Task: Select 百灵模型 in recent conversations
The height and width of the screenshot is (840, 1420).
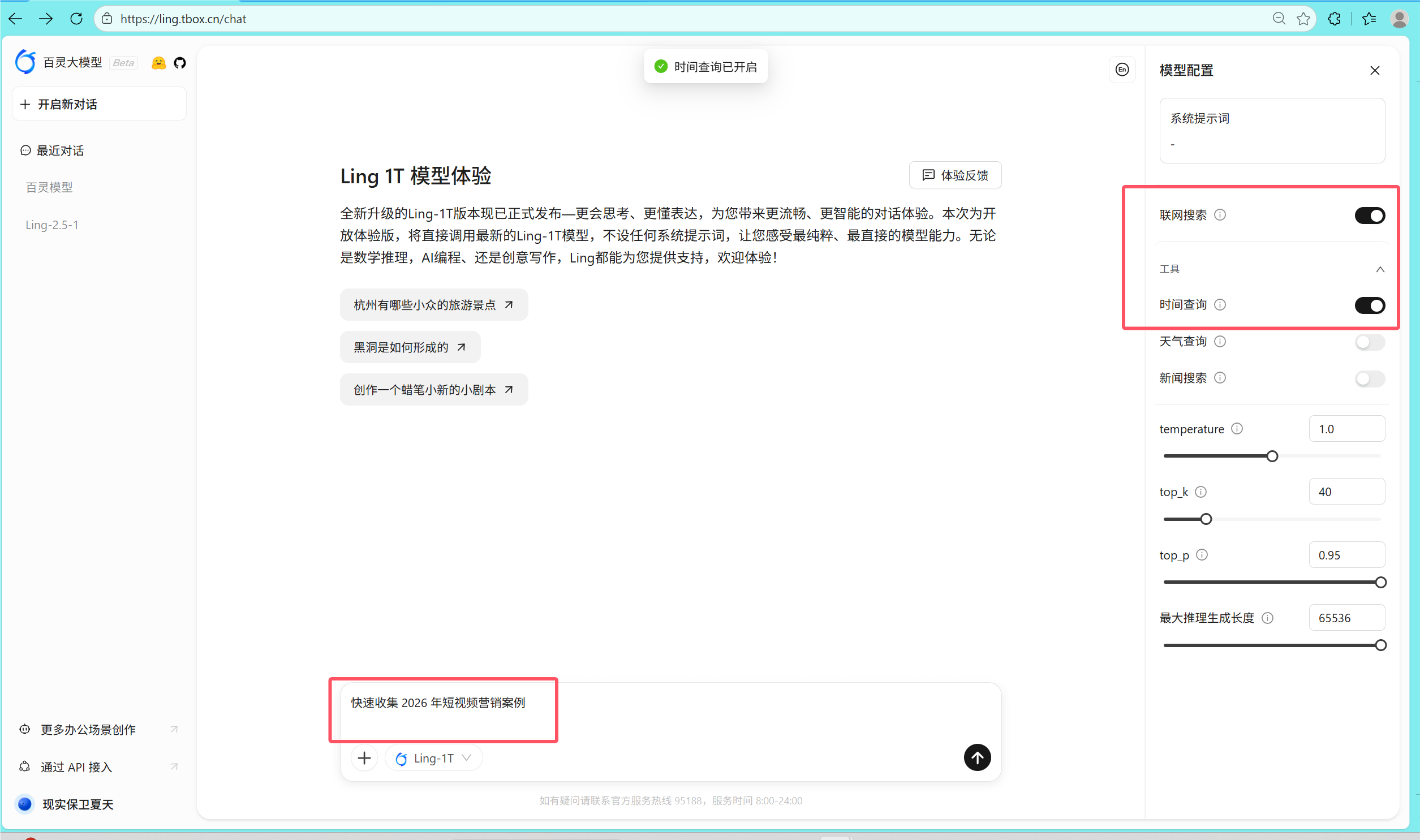Action: [x=49, y=187]
